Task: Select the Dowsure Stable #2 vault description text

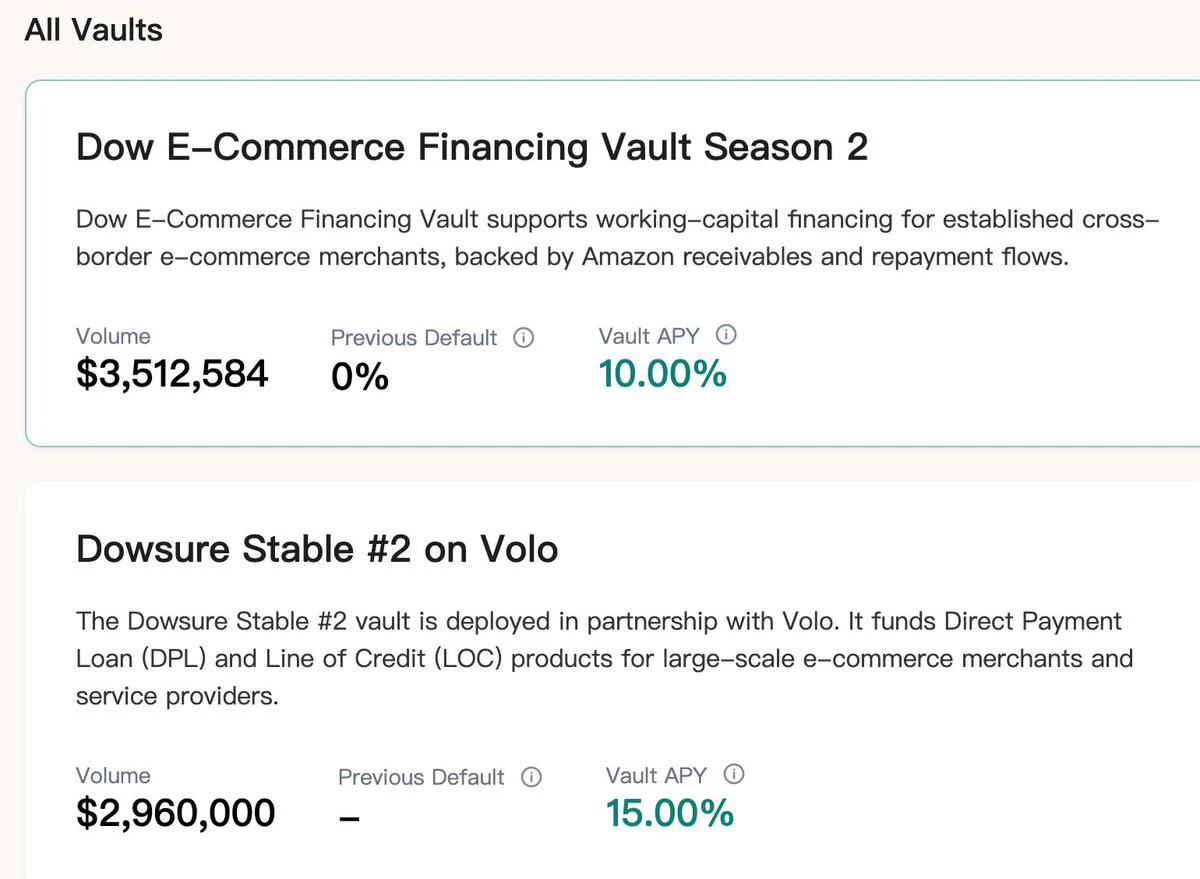Action: click(x=604, y=659)
